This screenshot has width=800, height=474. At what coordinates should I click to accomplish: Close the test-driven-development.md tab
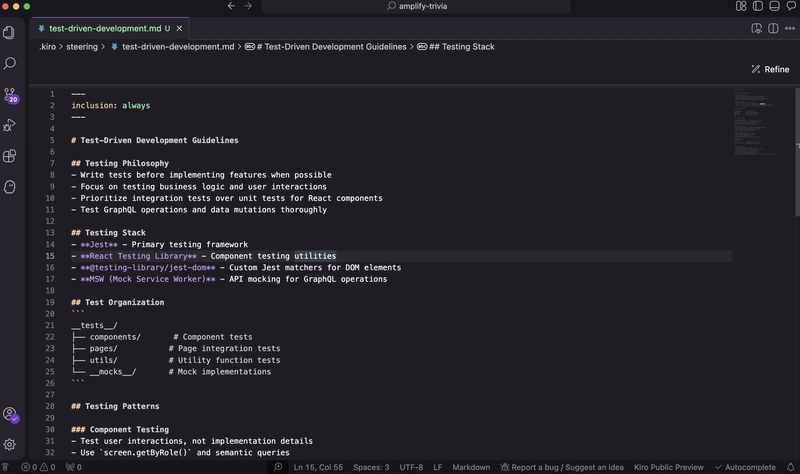coord(179,29)
